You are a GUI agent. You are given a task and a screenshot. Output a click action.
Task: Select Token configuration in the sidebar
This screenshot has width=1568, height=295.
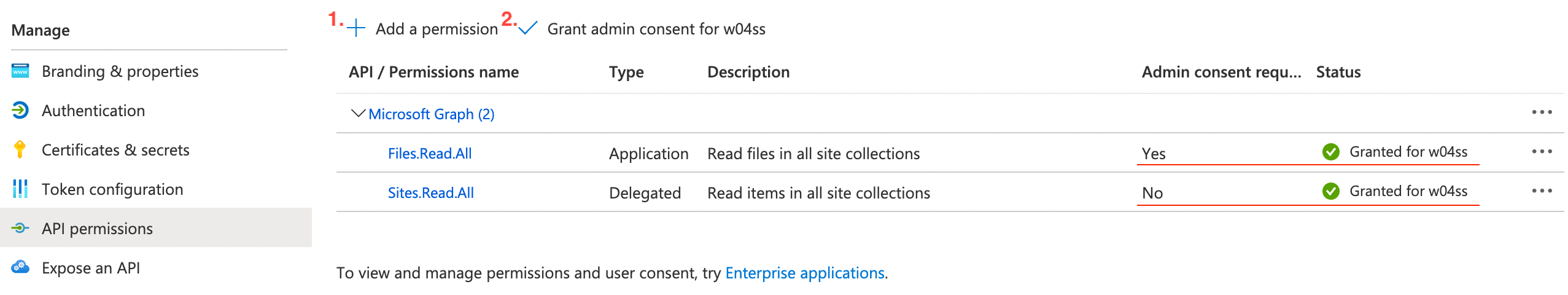click(112, 189)
